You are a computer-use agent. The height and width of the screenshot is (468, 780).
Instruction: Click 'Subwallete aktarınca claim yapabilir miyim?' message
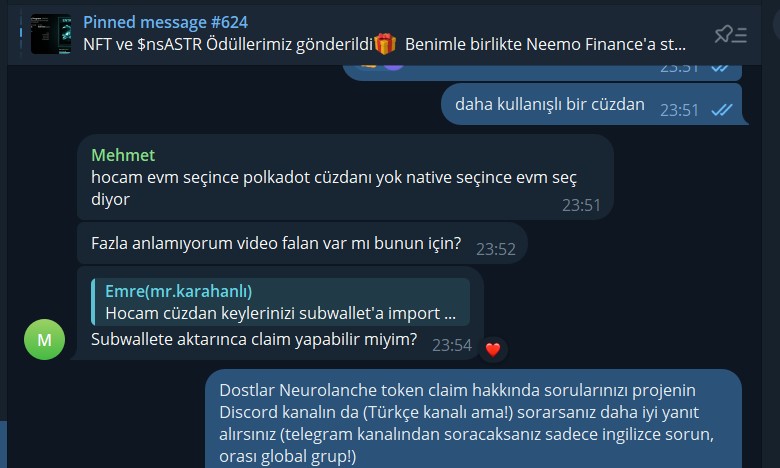click(254, 339)
